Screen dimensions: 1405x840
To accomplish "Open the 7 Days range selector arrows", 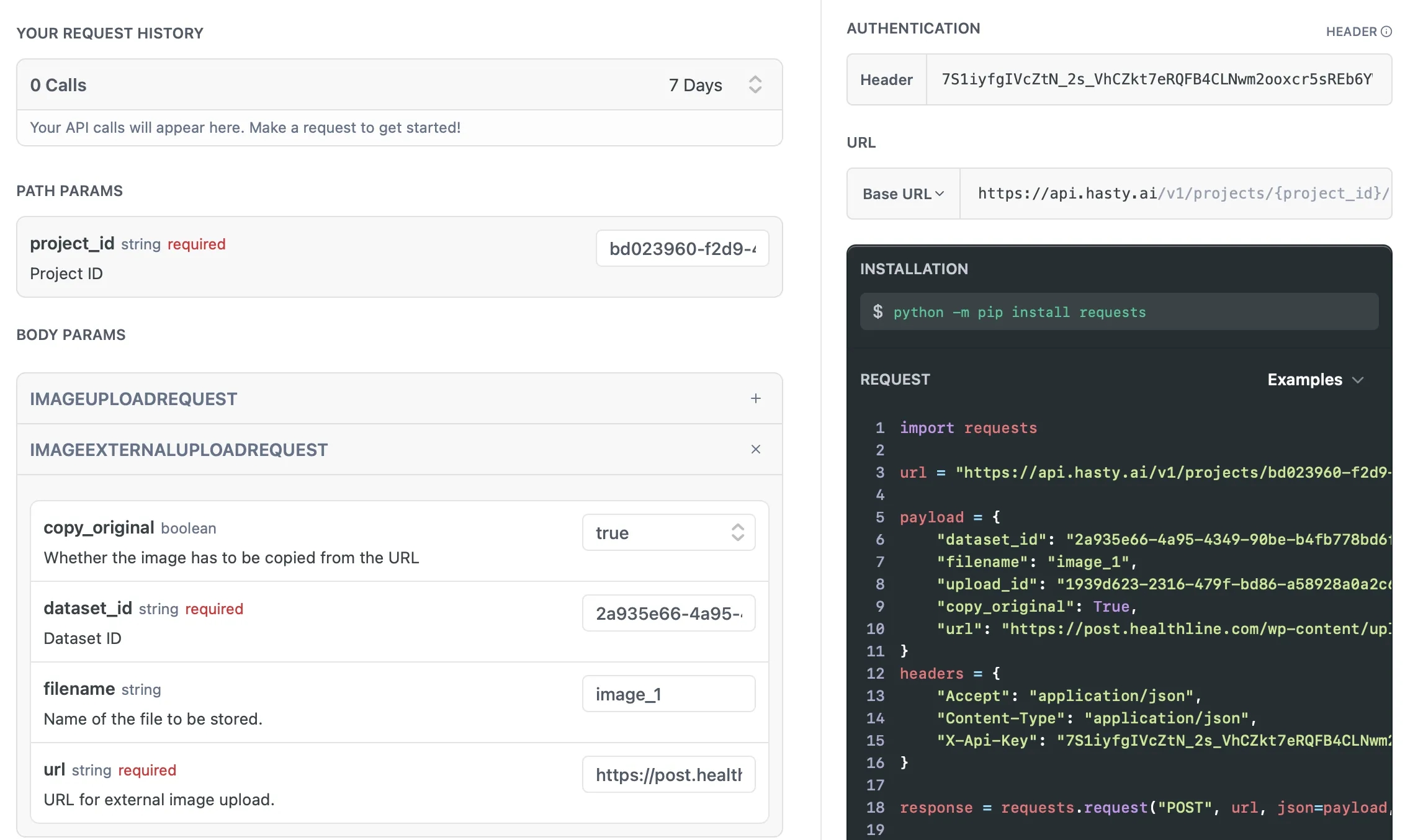I will (x=755, y=84).
